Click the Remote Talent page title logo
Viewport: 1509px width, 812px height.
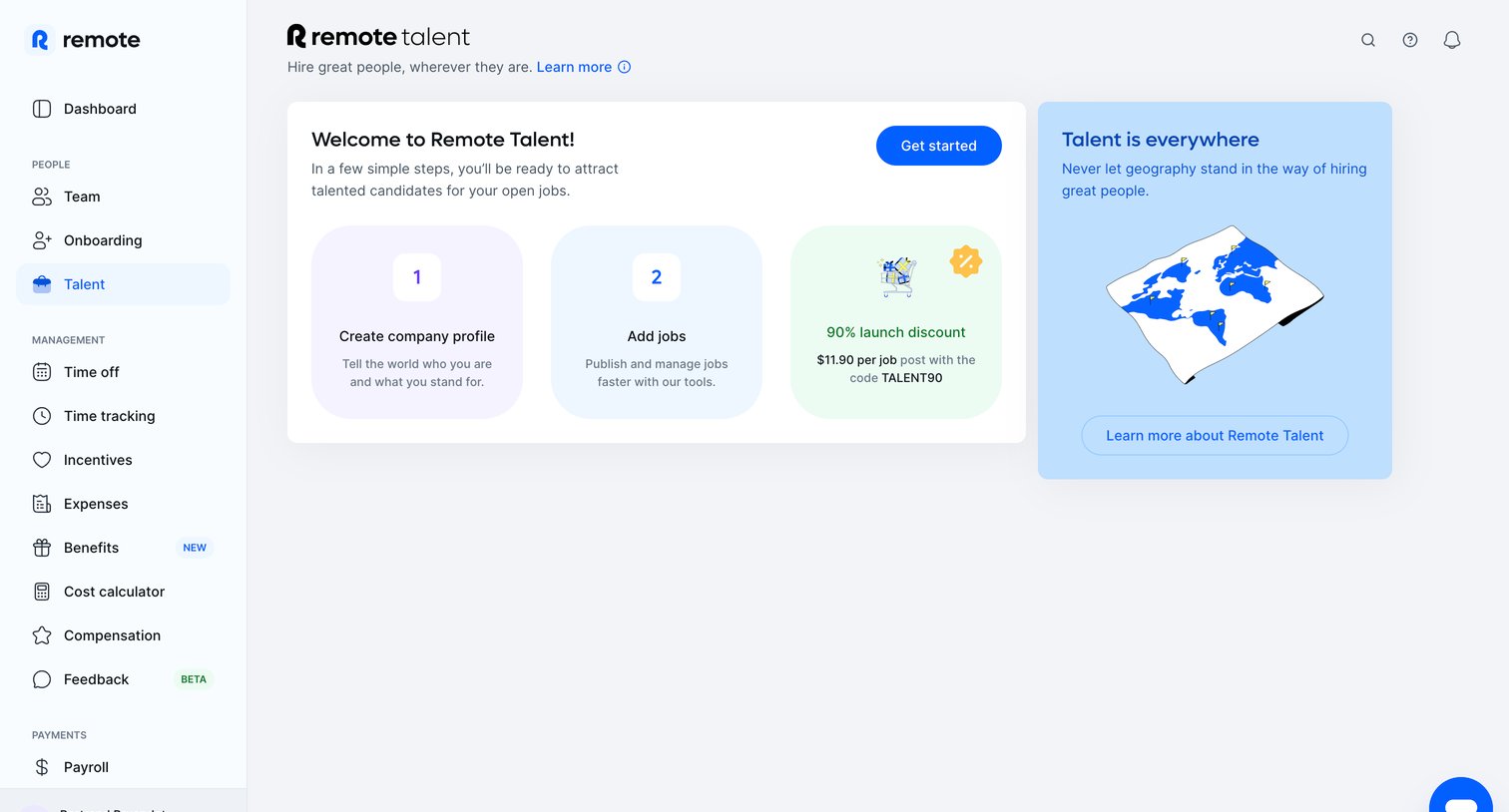(378, 37)
